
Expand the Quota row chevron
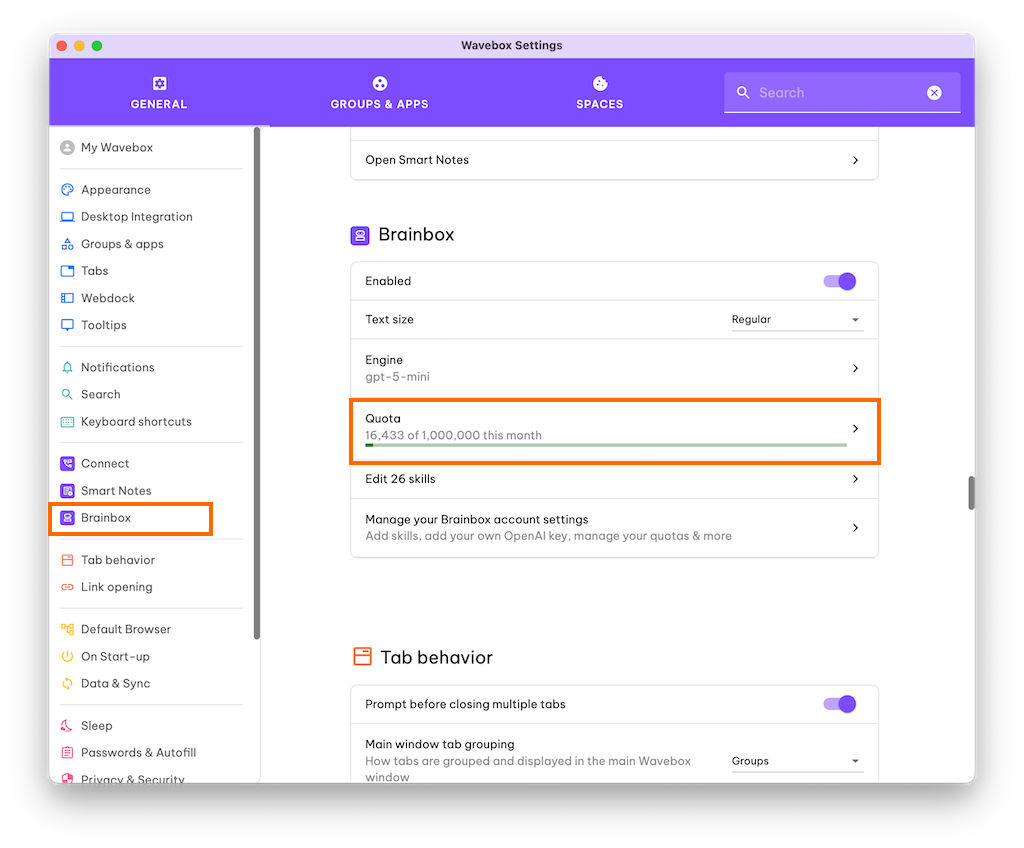click(856, 429)
